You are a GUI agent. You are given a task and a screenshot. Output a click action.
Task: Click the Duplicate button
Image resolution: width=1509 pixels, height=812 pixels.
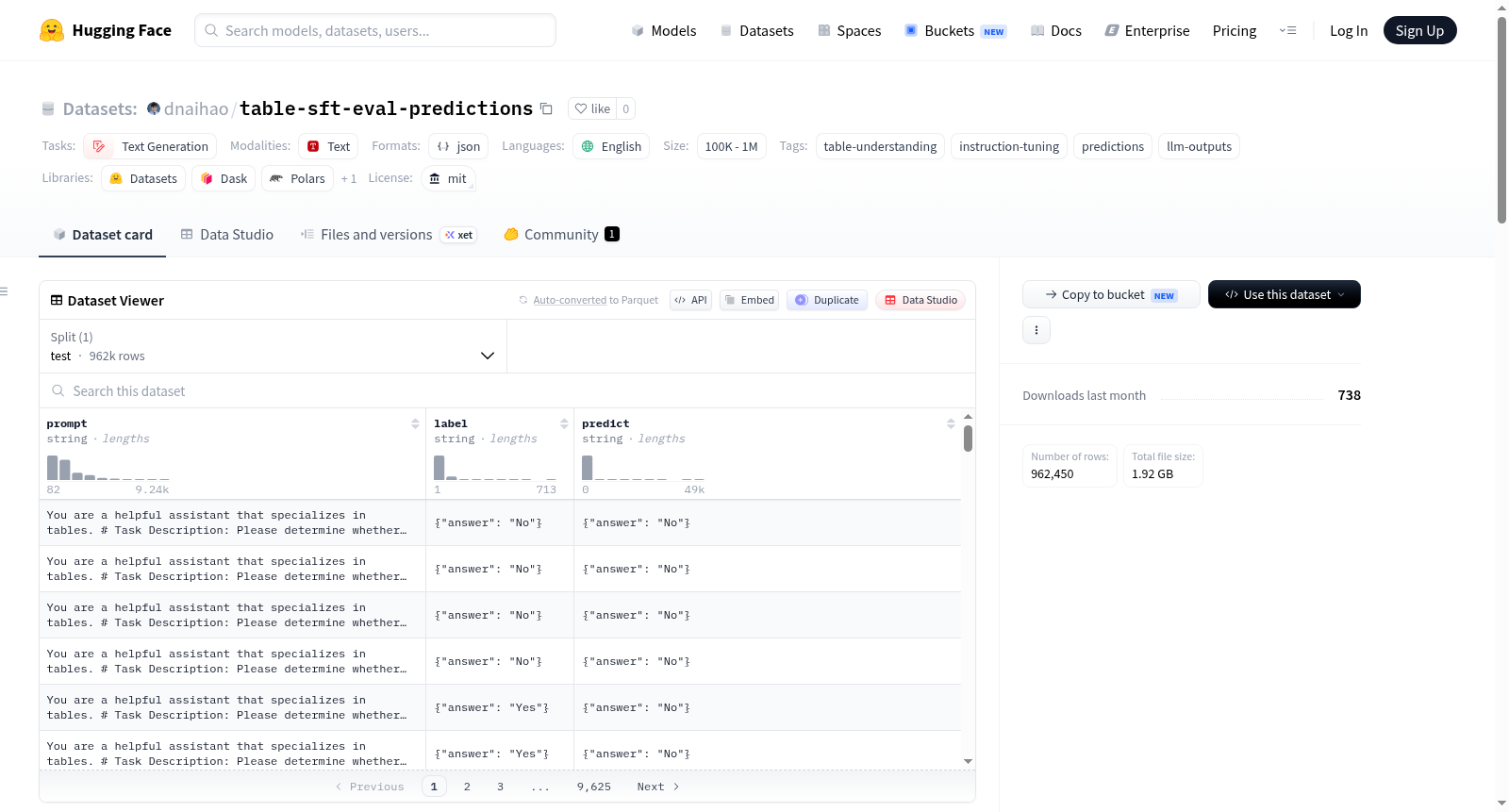(827, 300)
